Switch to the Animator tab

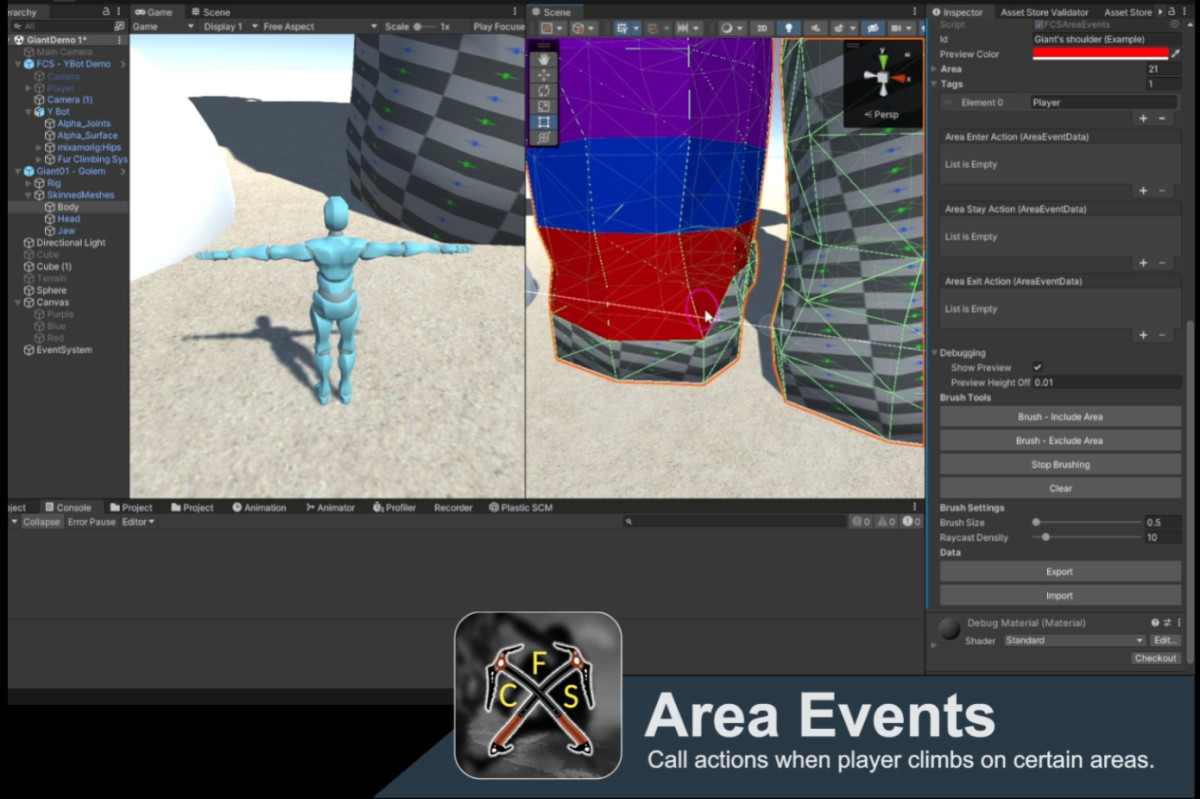point(330,507)
